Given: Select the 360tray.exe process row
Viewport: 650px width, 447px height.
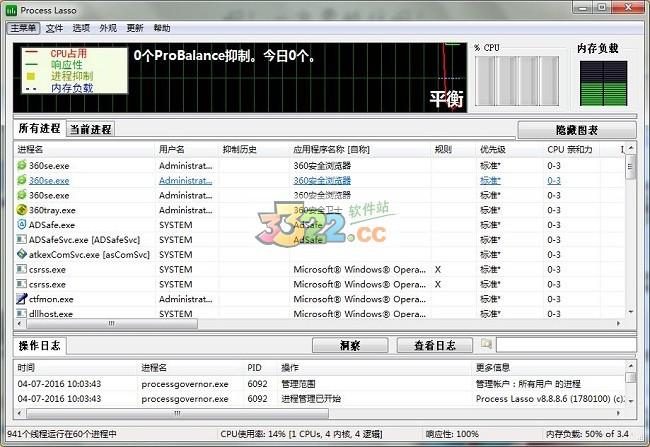Looking at the screenshot, I should click(319, 210).
